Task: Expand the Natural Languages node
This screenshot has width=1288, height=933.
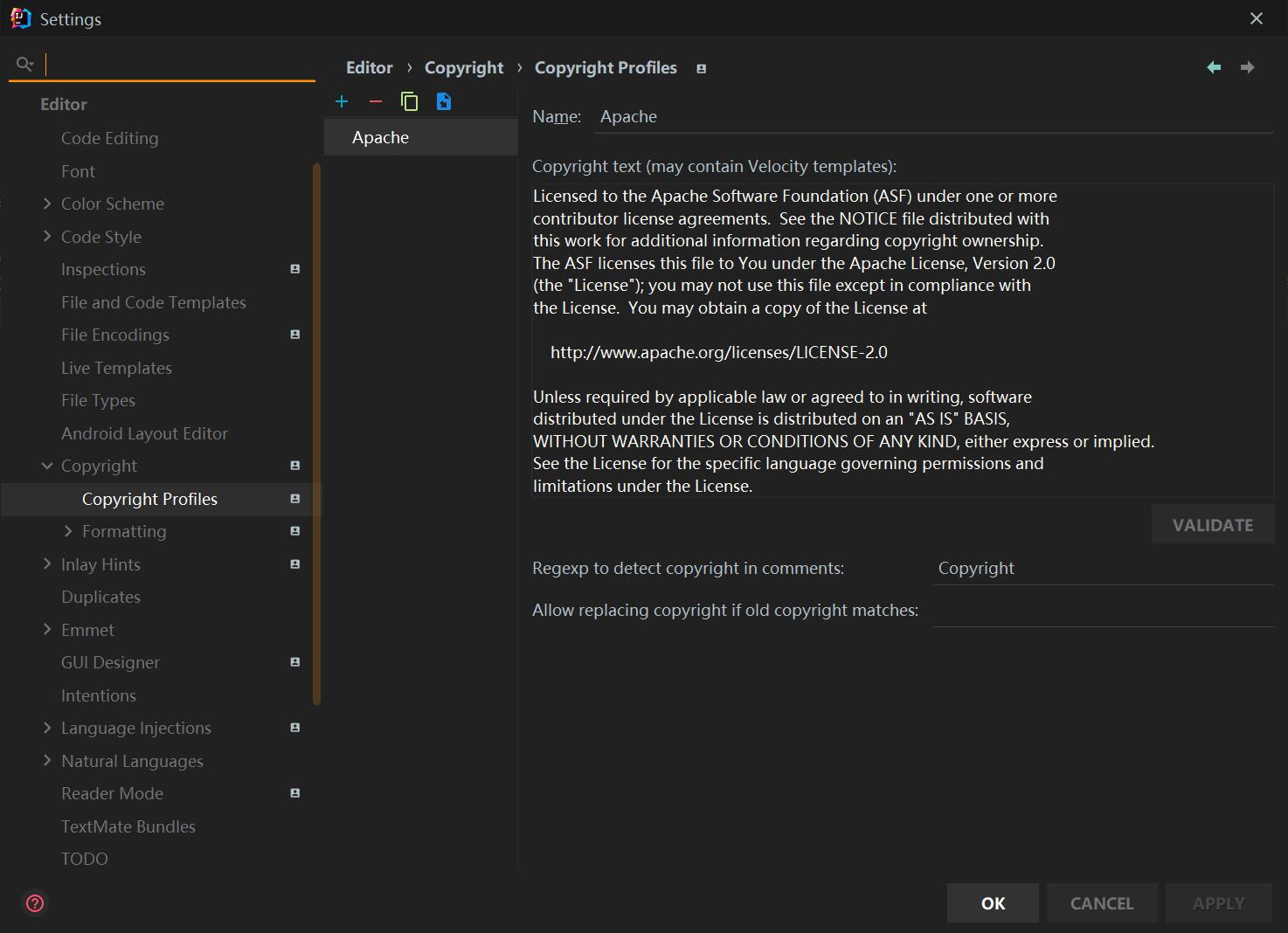Action: 47,761
